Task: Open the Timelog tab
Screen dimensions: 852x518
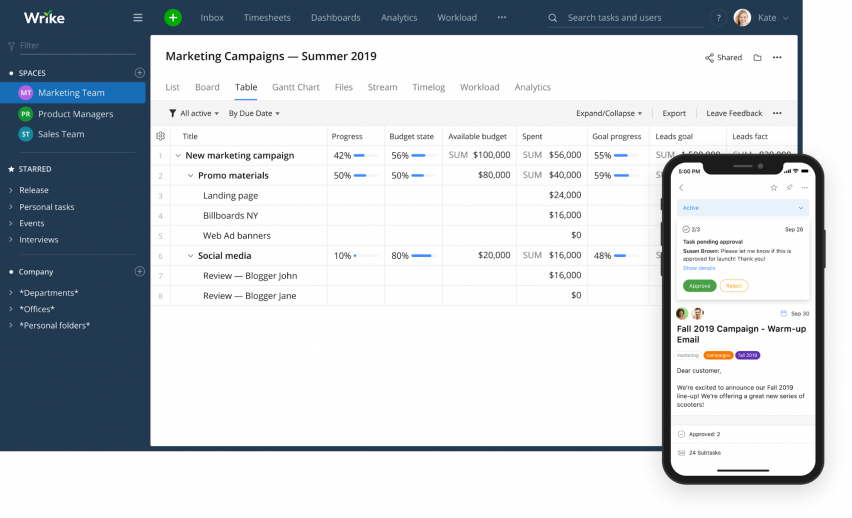Action: [429, 87]
